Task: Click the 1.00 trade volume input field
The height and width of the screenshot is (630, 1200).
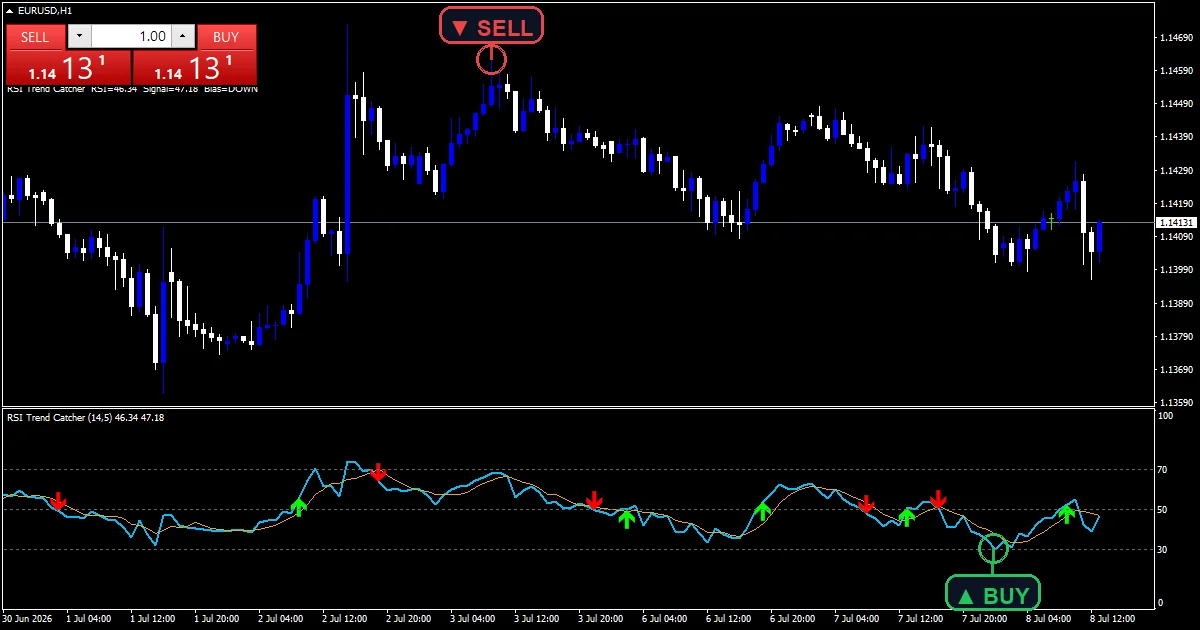Action: click(131, 37)
